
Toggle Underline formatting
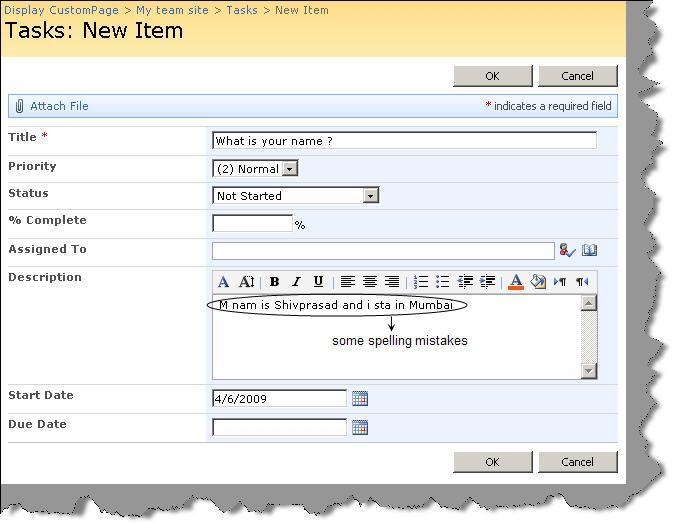(x=318, y=282)
